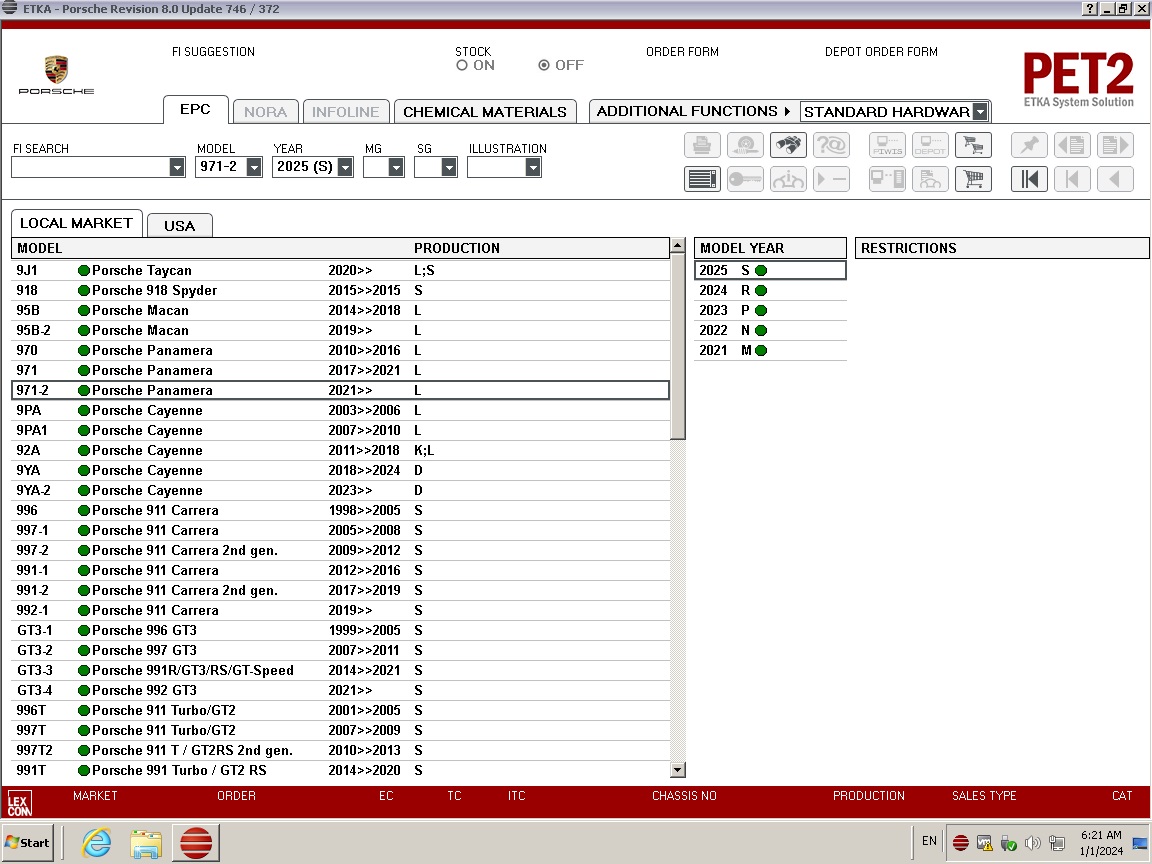1152x864 pixels.
Task: Click the Windows Start button
Action: tap(28, 843)
